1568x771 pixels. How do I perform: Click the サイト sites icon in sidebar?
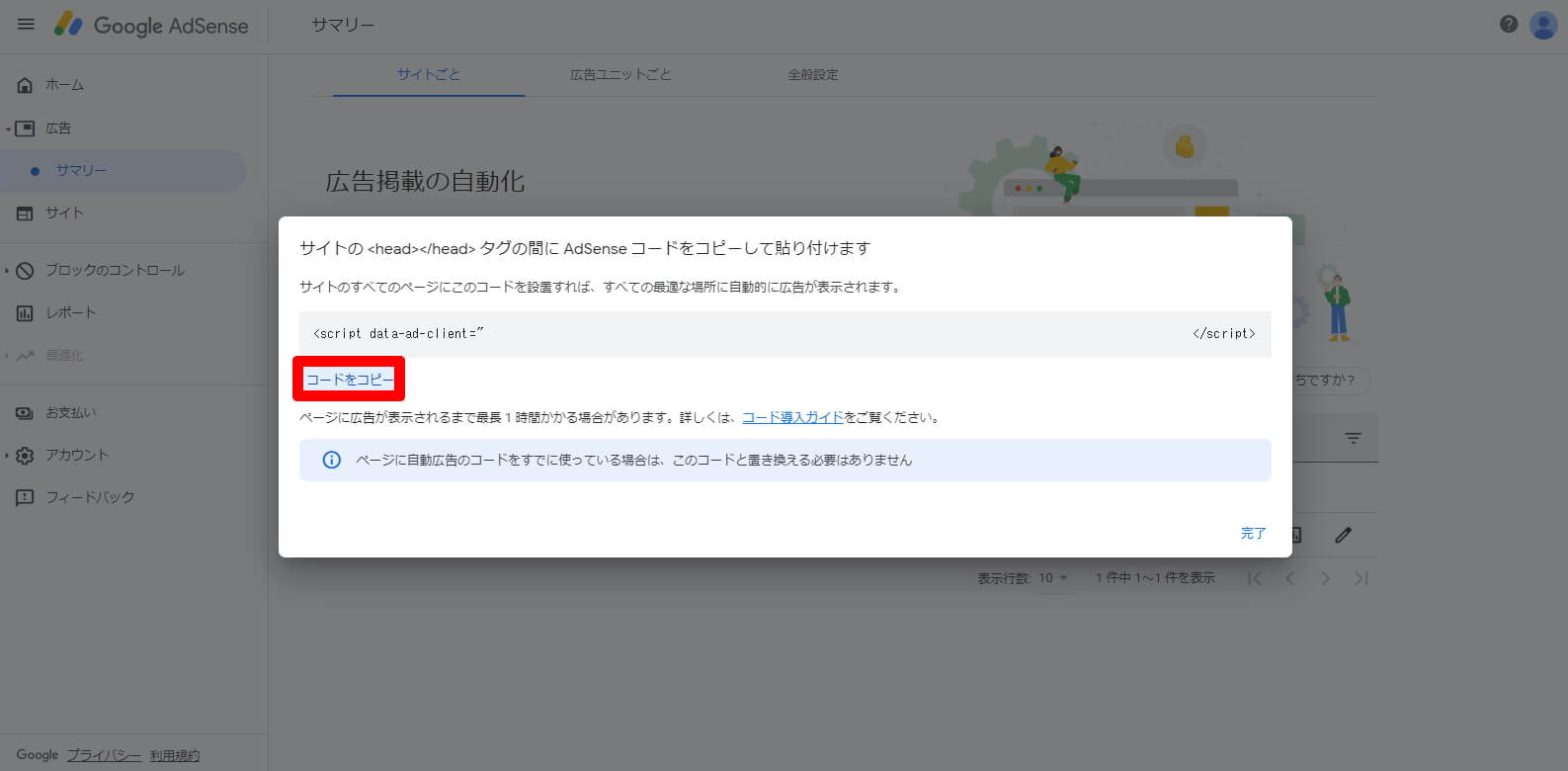pyautogui.click(x=25, y=213)
